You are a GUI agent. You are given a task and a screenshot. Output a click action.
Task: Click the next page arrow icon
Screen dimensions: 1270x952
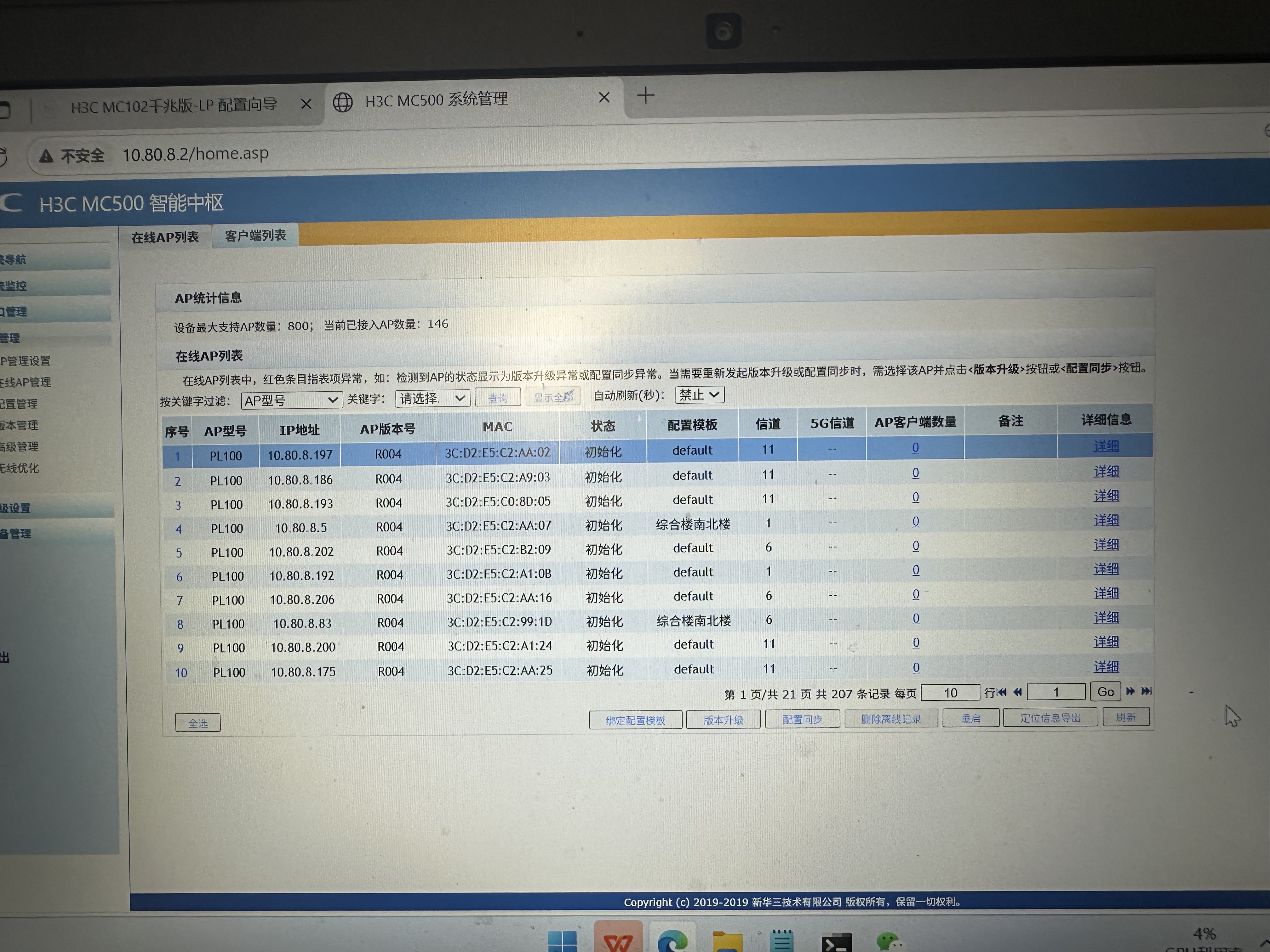[x=1130, y=691]
